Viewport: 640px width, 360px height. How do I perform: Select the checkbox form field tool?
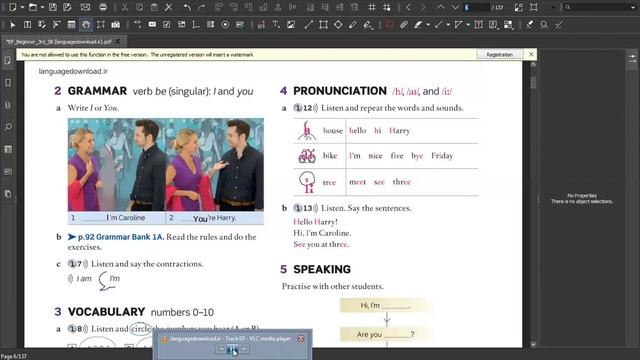(167, 25)
